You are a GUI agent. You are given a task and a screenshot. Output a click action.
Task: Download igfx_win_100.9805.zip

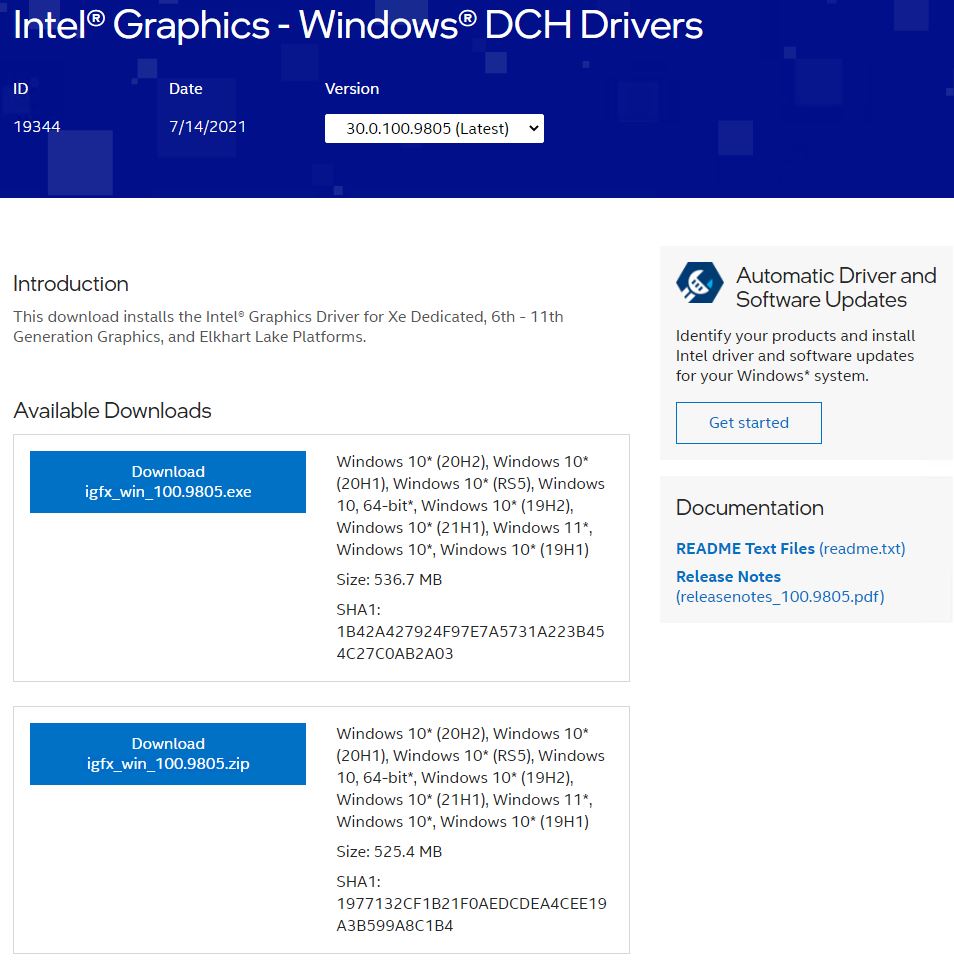pyautogui.click(x=168, y=754)
